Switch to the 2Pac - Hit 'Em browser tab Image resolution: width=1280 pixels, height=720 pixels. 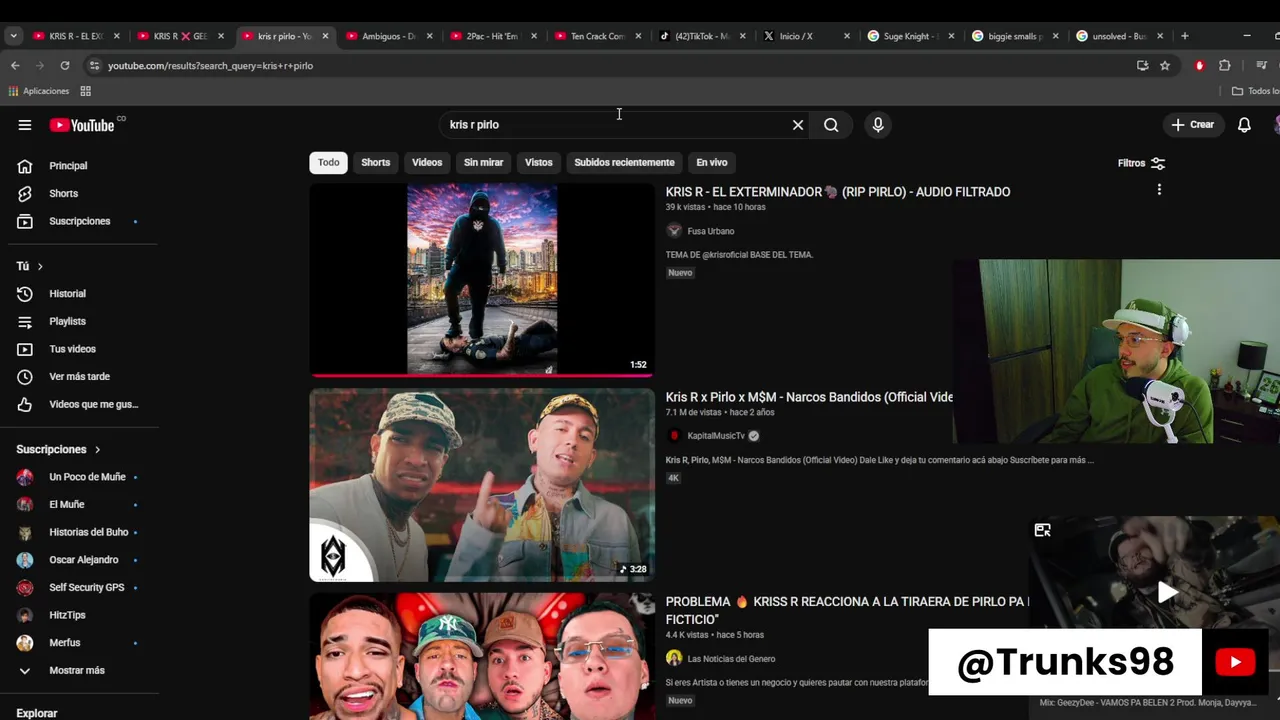(492, 36)
